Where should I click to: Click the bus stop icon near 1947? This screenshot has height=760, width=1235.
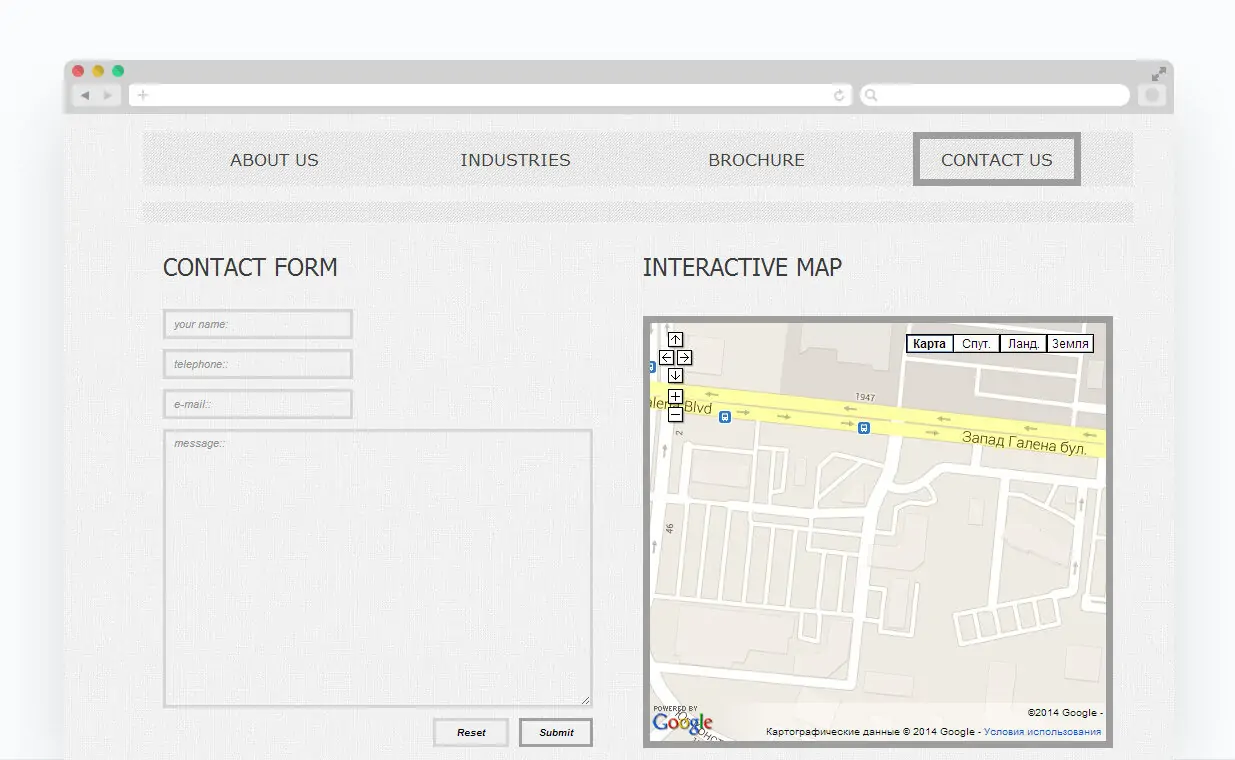point(864,428)
